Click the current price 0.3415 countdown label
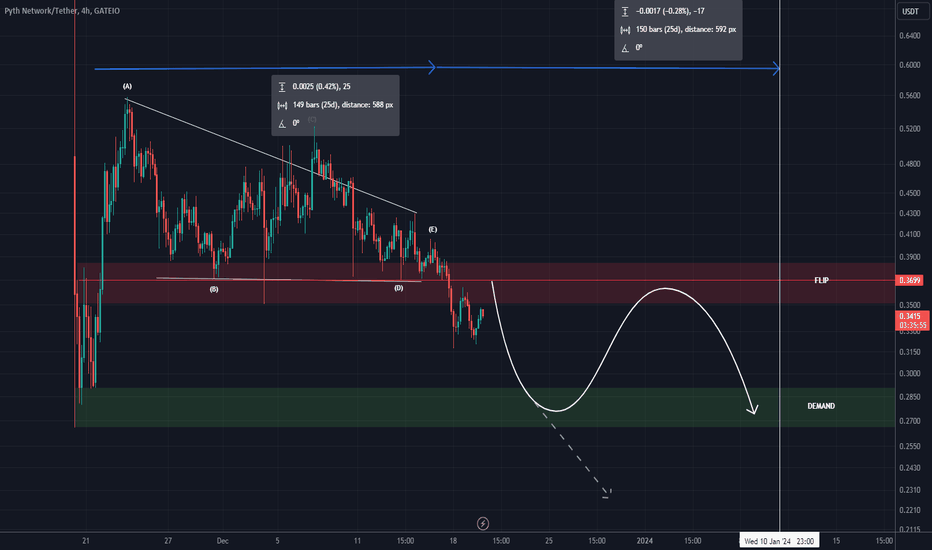The image size is (932, 550). pyautogui.click(x=912, y=320)
